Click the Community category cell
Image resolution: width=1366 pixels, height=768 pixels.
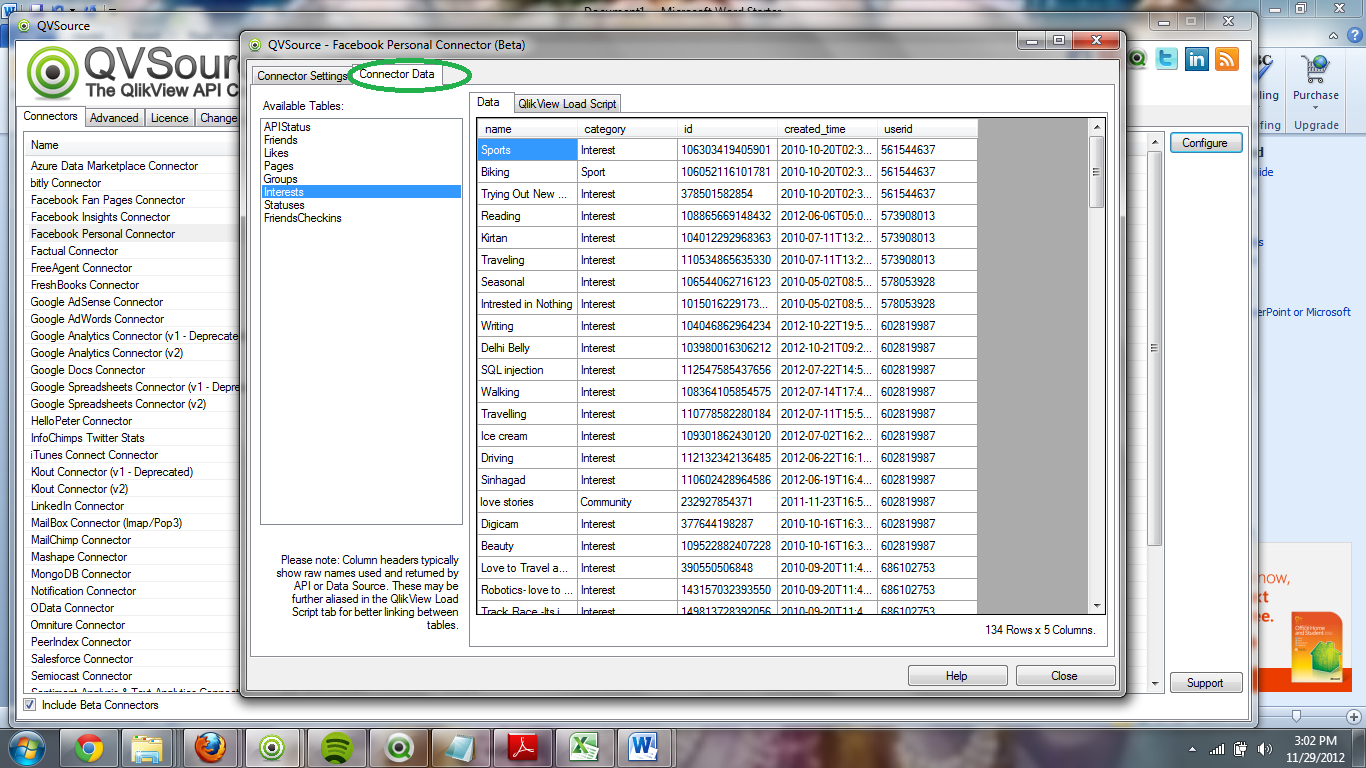pyautogui.click(x=627, y=502)
